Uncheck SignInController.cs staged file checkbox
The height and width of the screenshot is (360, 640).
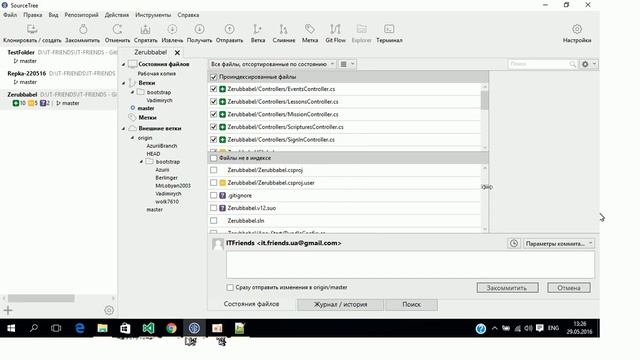(x=213, y=140)
